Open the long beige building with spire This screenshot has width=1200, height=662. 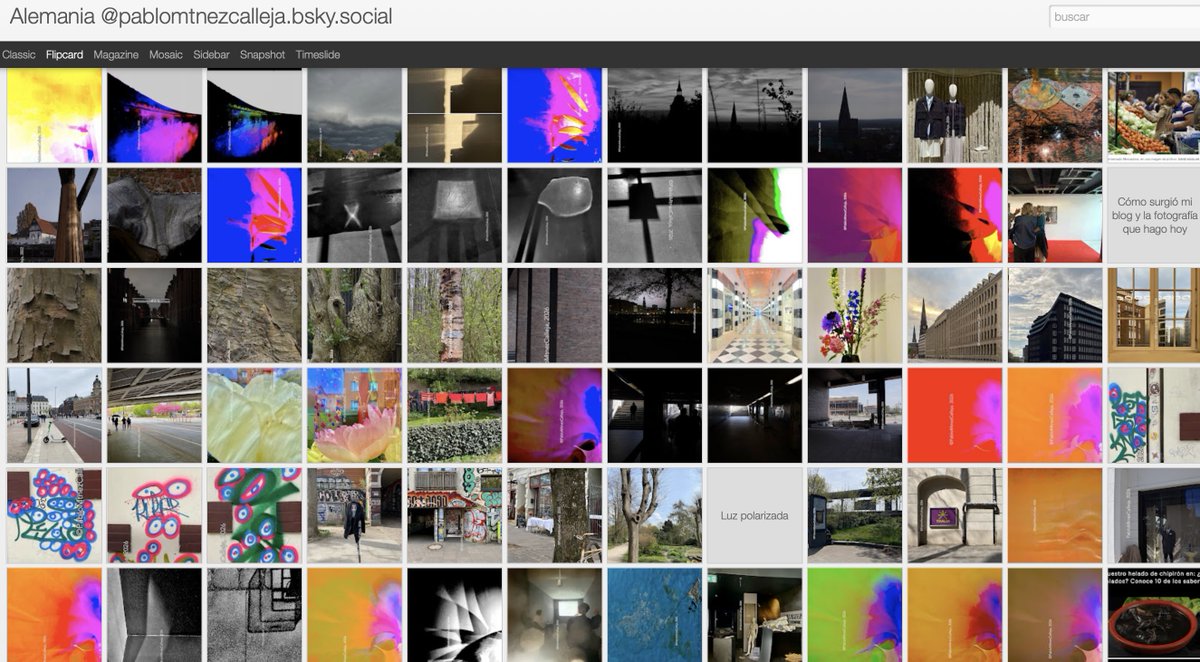(955, 315)
